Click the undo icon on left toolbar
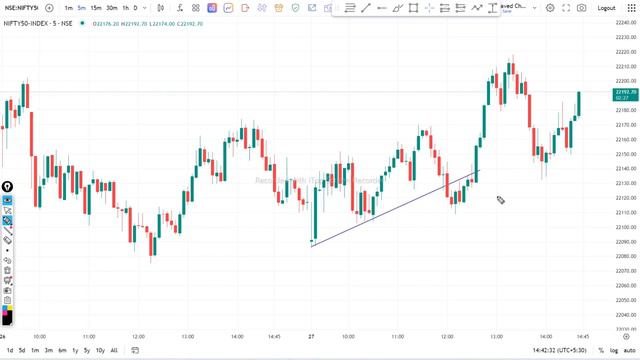 (x=7, y=260)
